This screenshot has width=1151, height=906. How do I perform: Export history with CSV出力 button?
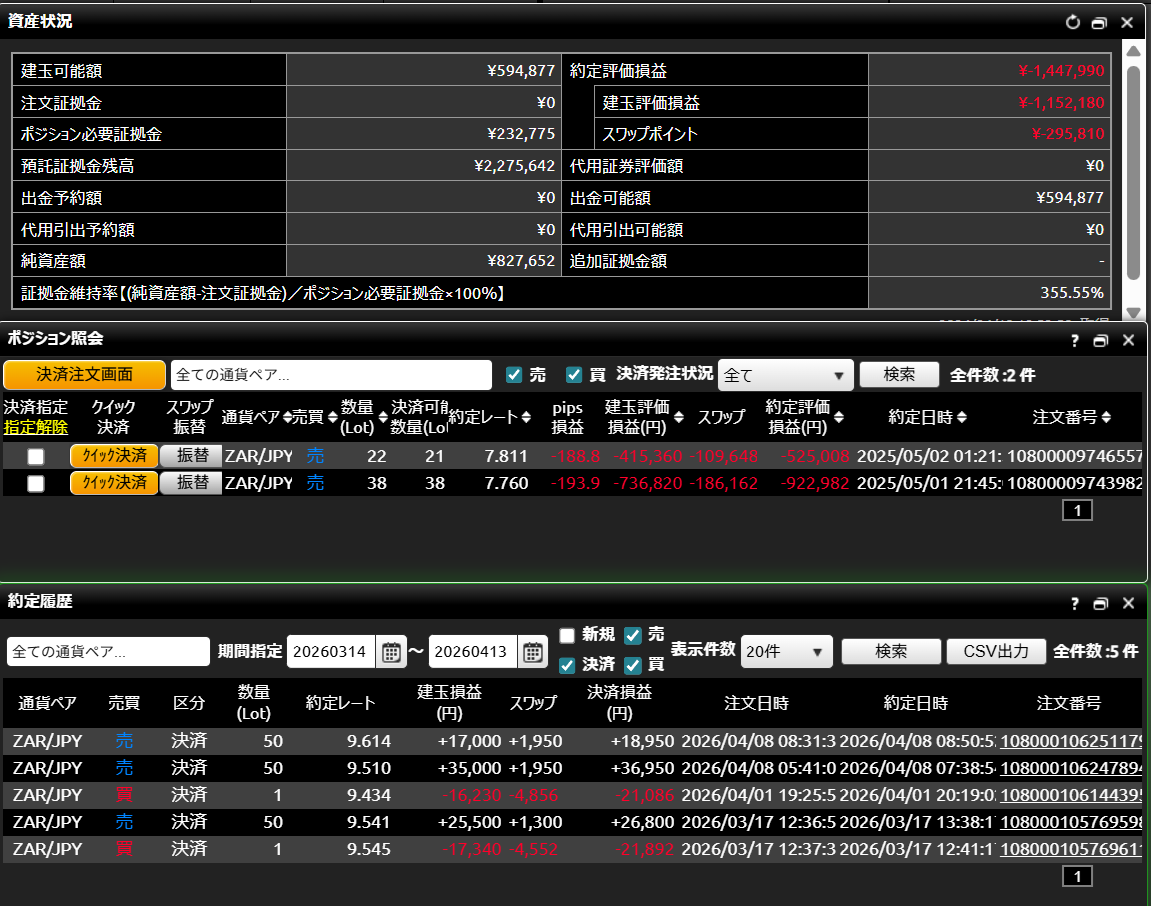(x=995, y=652)
